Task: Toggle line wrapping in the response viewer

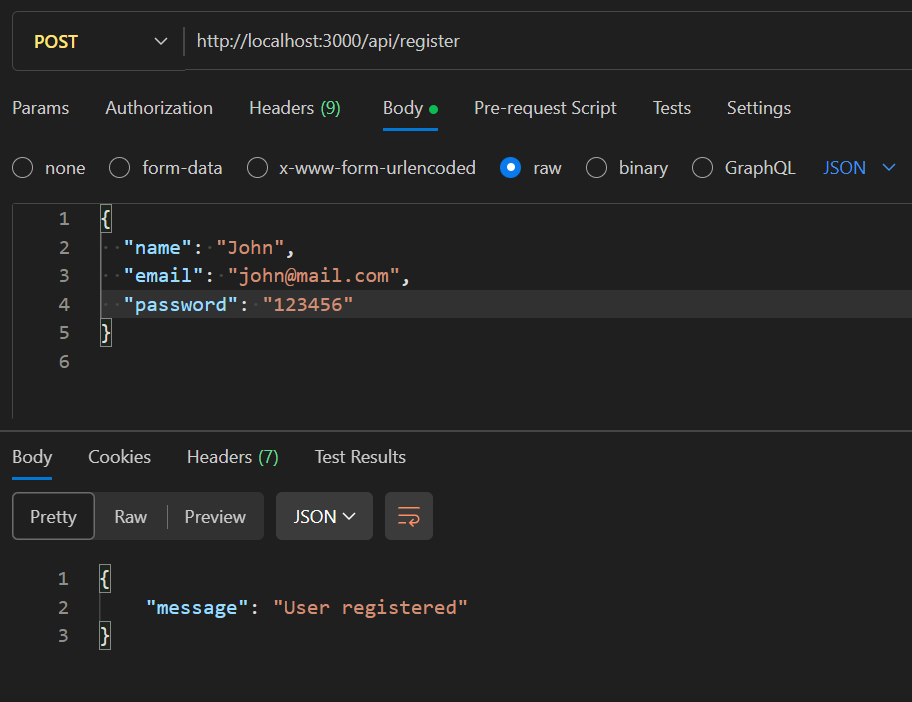Action: [409, 516]
